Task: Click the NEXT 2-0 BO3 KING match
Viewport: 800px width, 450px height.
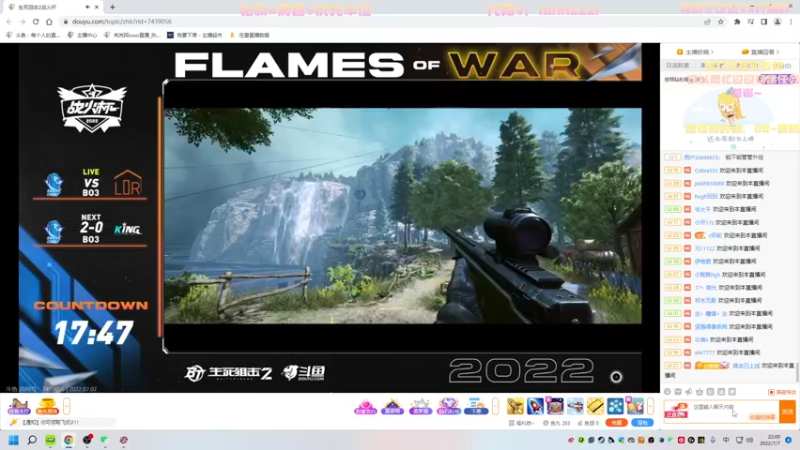Action: tap(91, 229)
